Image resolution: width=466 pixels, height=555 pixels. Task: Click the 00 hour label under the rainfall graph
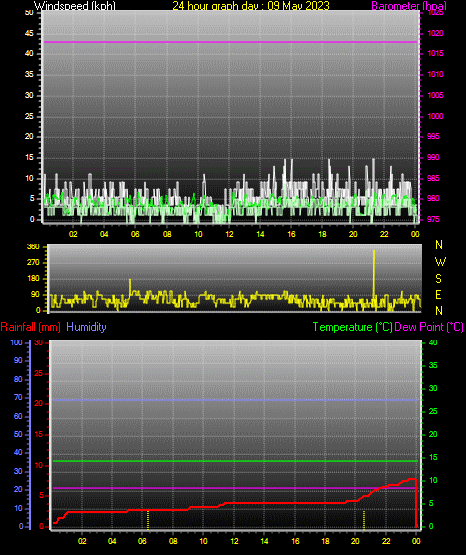click(x=416, y=541)
